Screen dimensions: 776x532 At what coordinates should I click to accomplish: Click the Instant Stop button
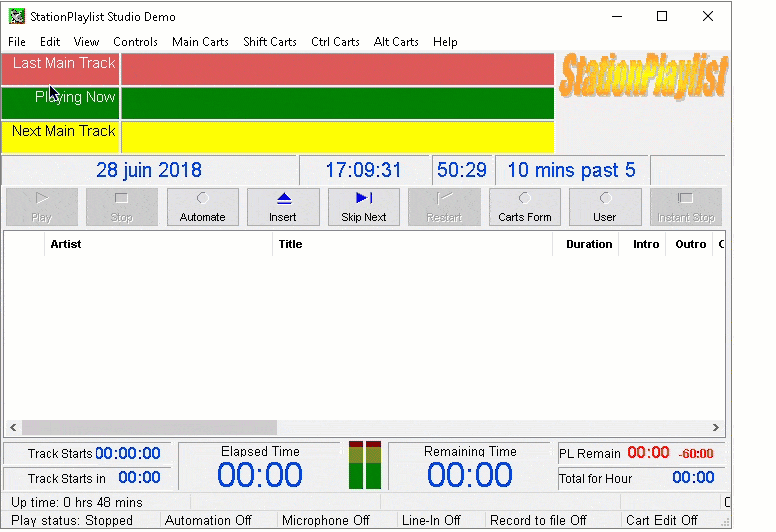coord(686,207)
